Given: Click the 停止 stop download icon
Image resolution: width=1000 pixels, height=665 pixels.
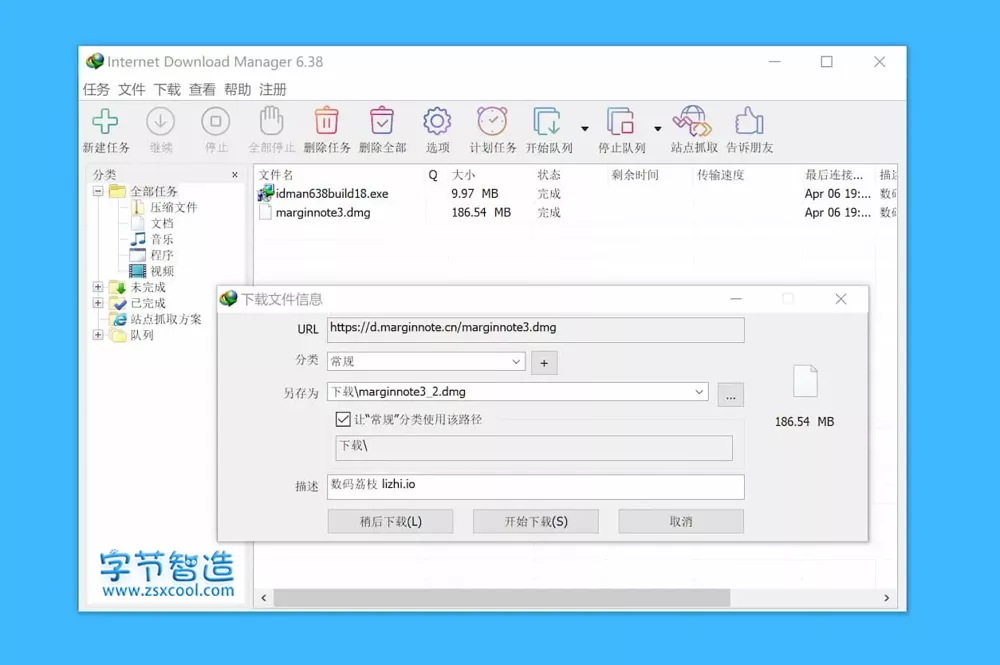Looking at the screenshot, I should [216, 121].
